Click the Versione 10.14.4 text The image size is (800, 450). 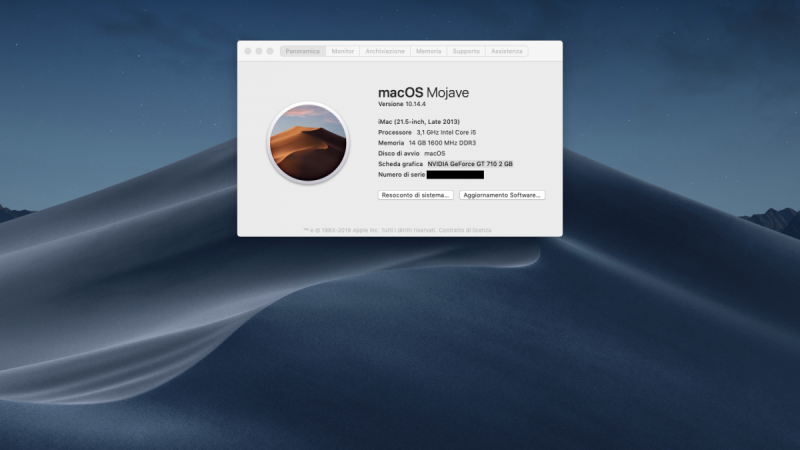coord(402,104)
